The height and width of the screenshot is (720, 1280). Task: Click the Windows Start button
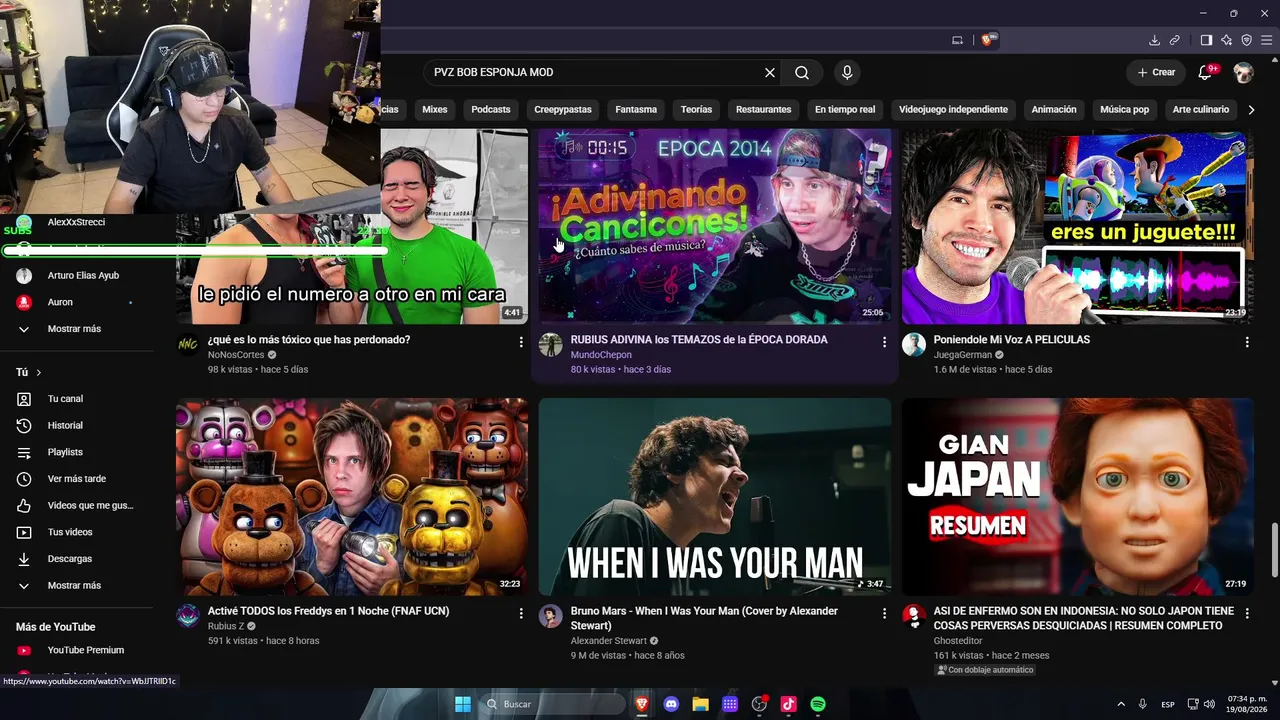coord(463,704)
